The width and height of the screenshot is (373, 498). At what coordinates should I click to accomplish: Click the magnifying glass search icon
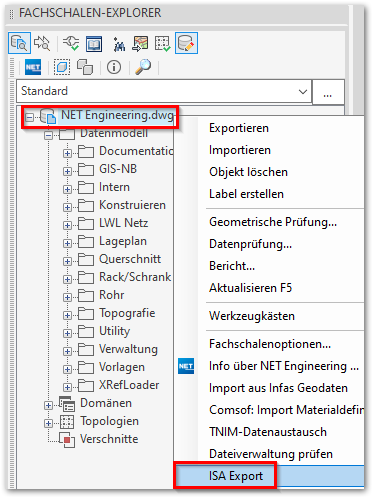[143, 67]
